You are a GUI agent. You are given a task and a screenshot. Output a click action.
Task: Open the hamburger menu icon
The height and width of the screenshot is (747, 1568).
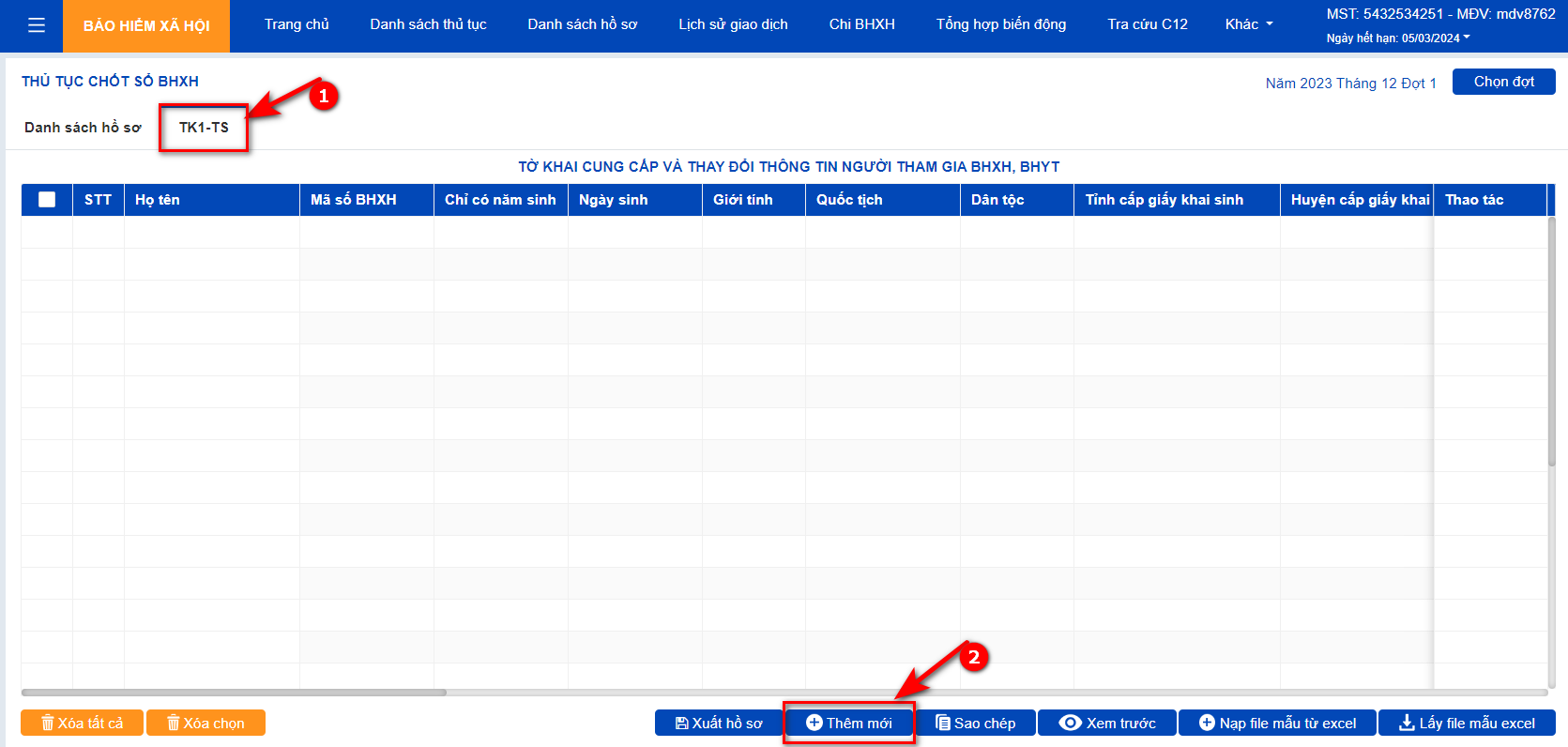pyautogui.click(x=37, y=25)
